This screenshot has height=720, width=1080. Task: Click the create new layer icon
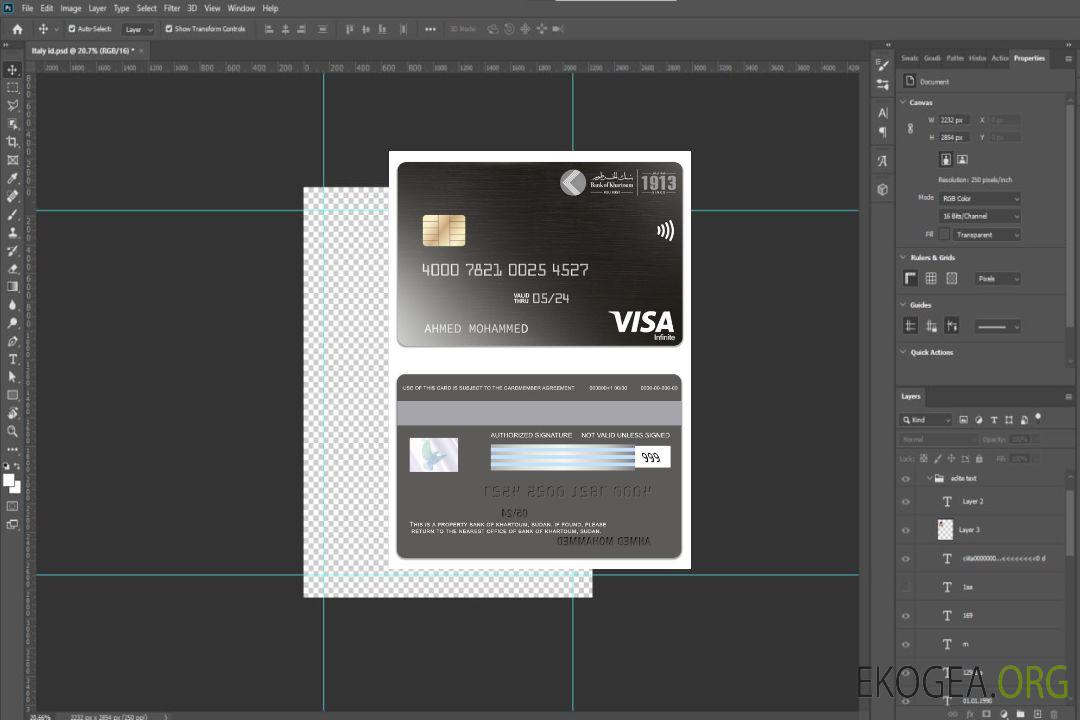1037,714
